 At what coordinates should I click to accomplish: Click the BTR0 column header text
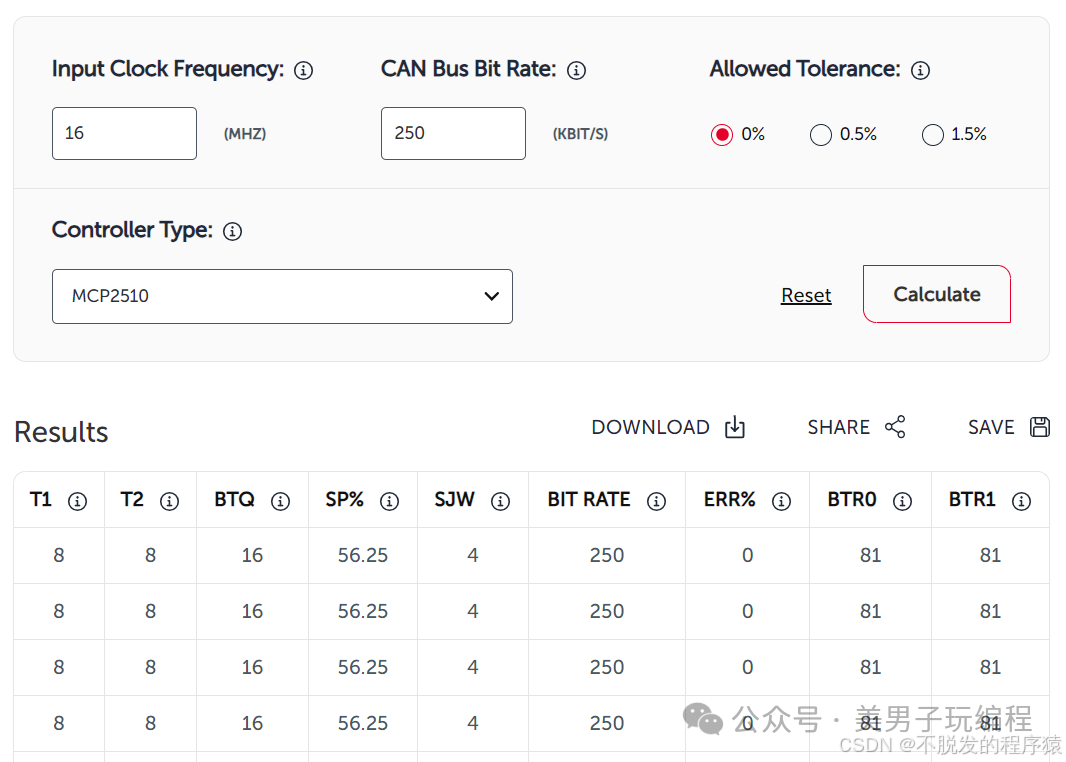pos(852,500)
